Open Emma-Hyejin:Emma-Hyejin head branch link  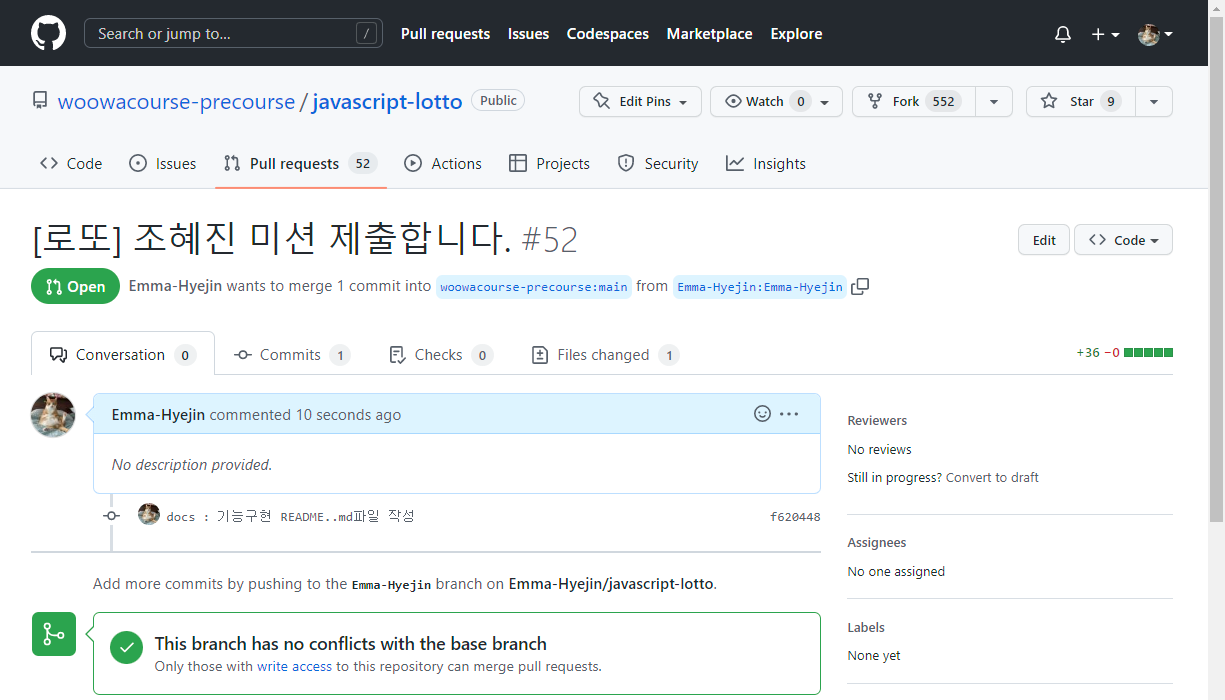(x=759, y=287)
